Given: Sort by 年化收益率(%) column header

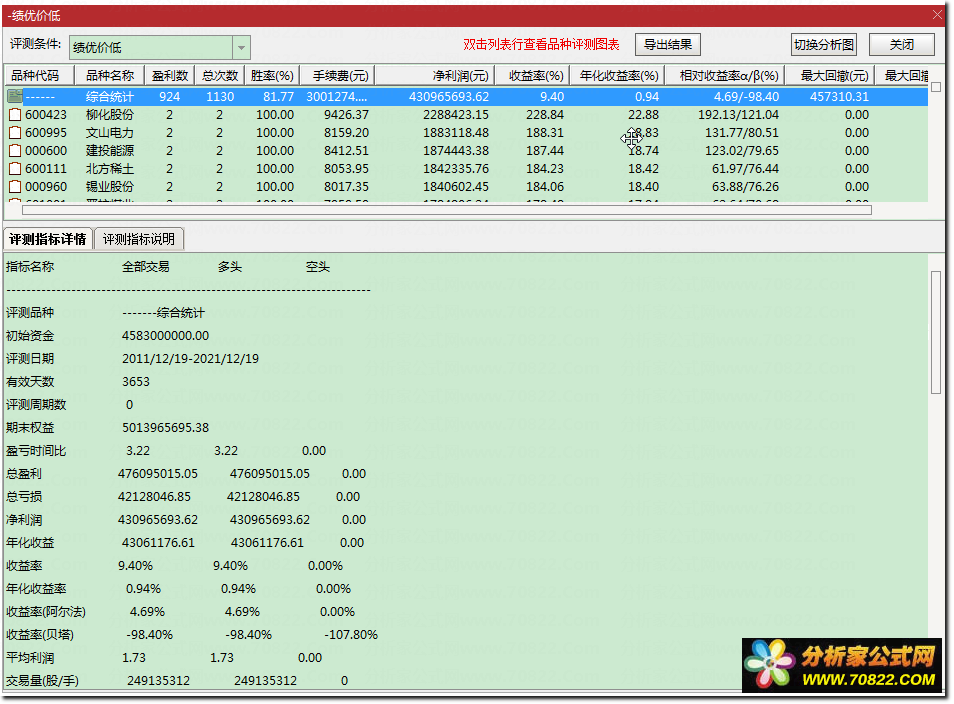Looking at the screenshot, I should (617, 75).
